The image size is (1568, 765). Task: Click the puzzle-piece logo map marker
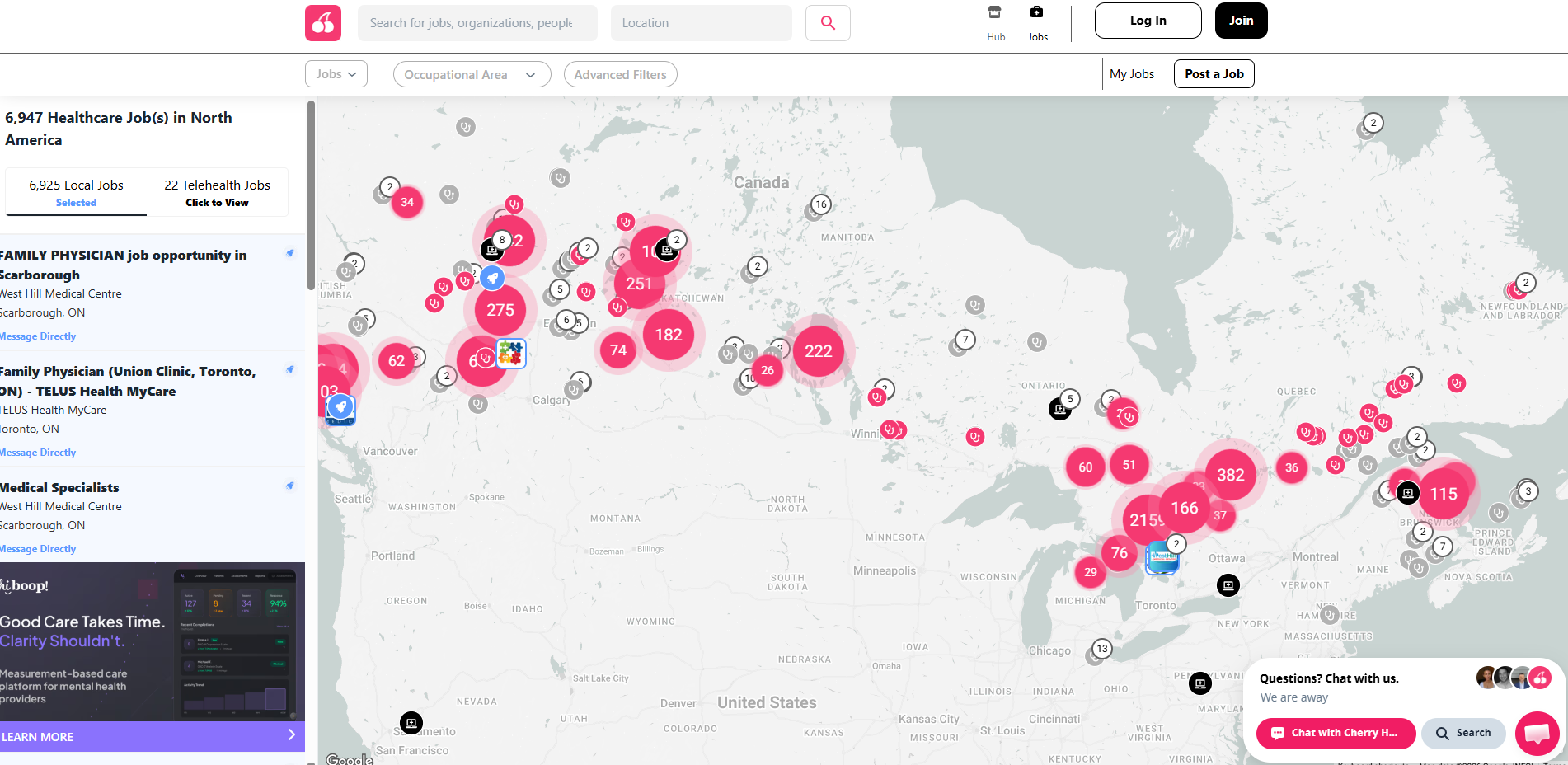click(511, 354)
